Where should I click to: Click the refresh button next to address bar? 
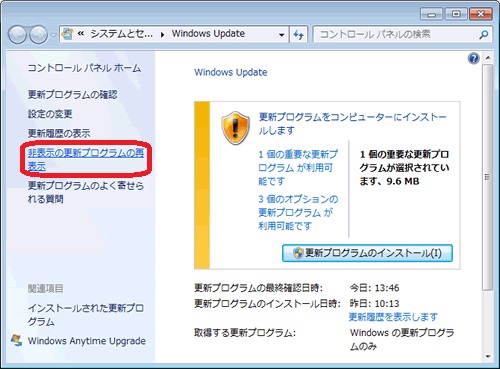pos(299,34)
